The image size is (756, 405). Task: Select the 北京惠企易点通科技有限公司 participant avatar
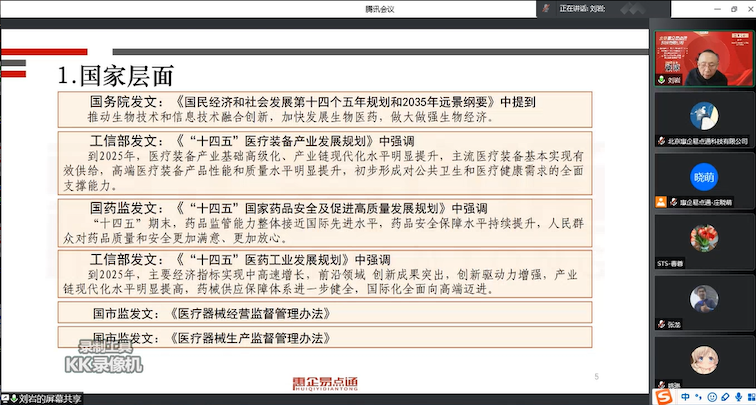(704, 116)
